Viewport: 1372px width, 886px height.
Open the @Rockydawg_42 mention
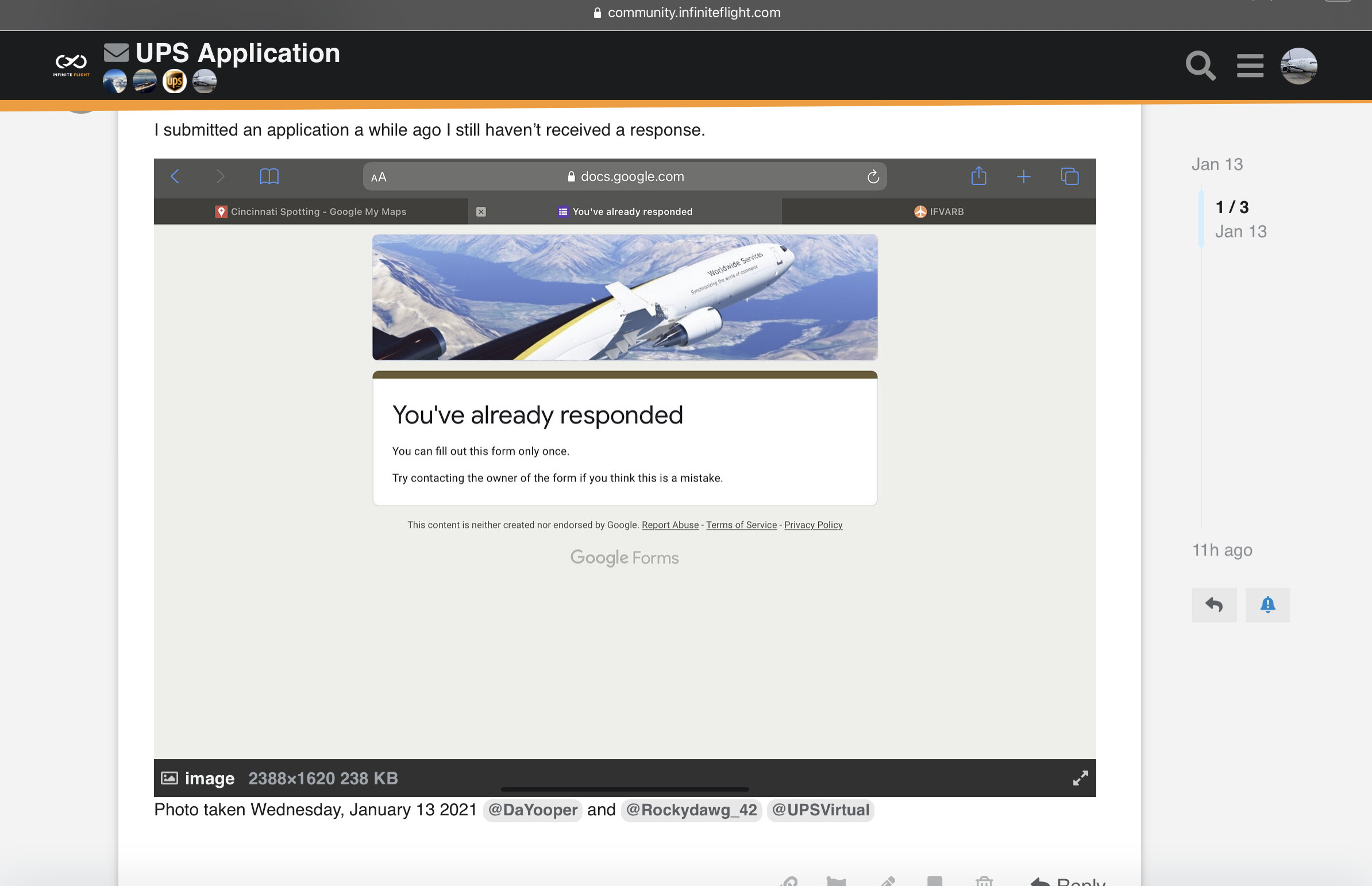tap(691, 810)
